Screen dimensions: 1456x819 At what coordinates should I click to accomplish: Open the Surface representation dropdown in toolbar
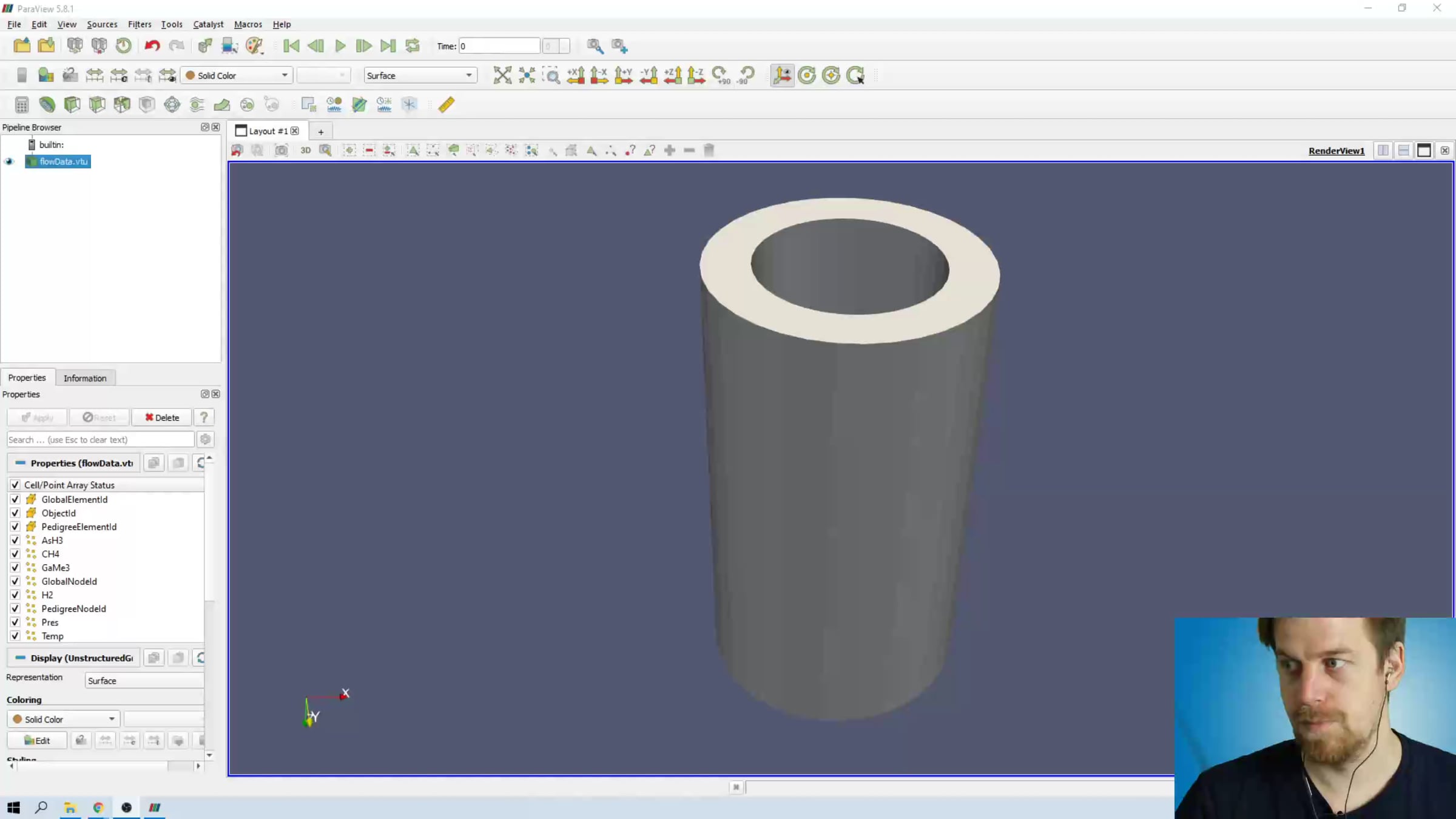(420, 75)
